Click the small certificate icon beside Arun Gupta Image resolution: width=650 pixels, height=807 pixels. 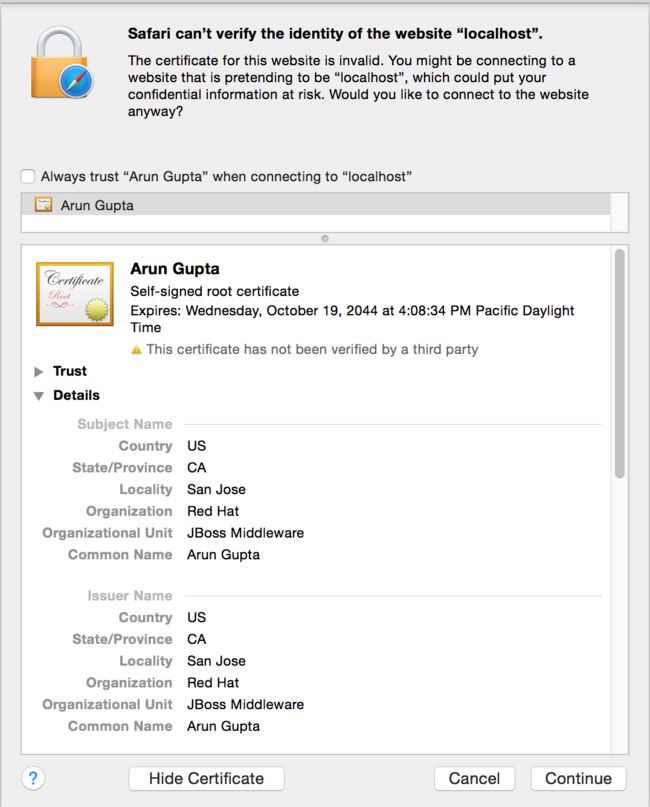click(x=43, y=205)
